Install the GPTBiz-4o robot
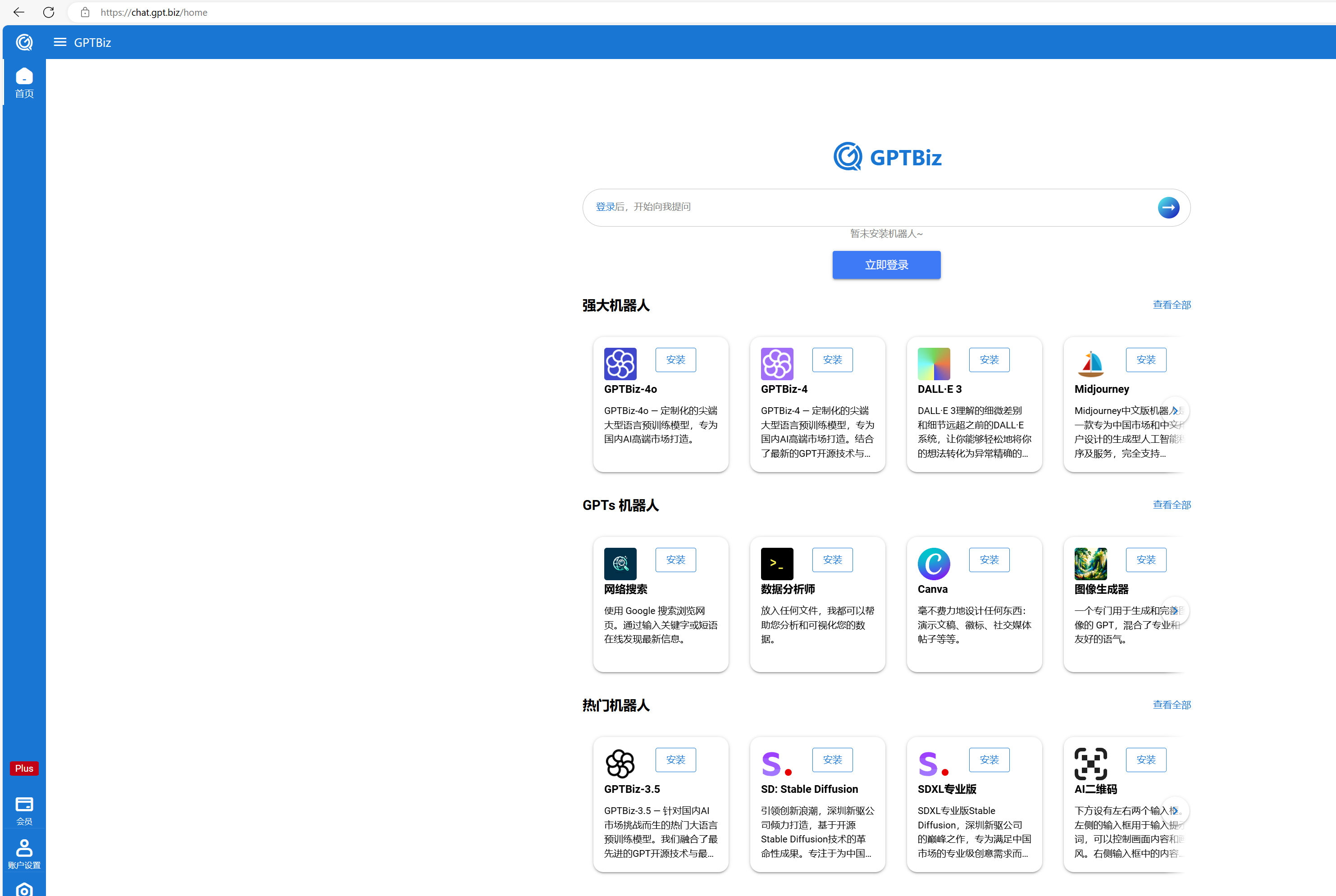 click(x=675, y=359)
